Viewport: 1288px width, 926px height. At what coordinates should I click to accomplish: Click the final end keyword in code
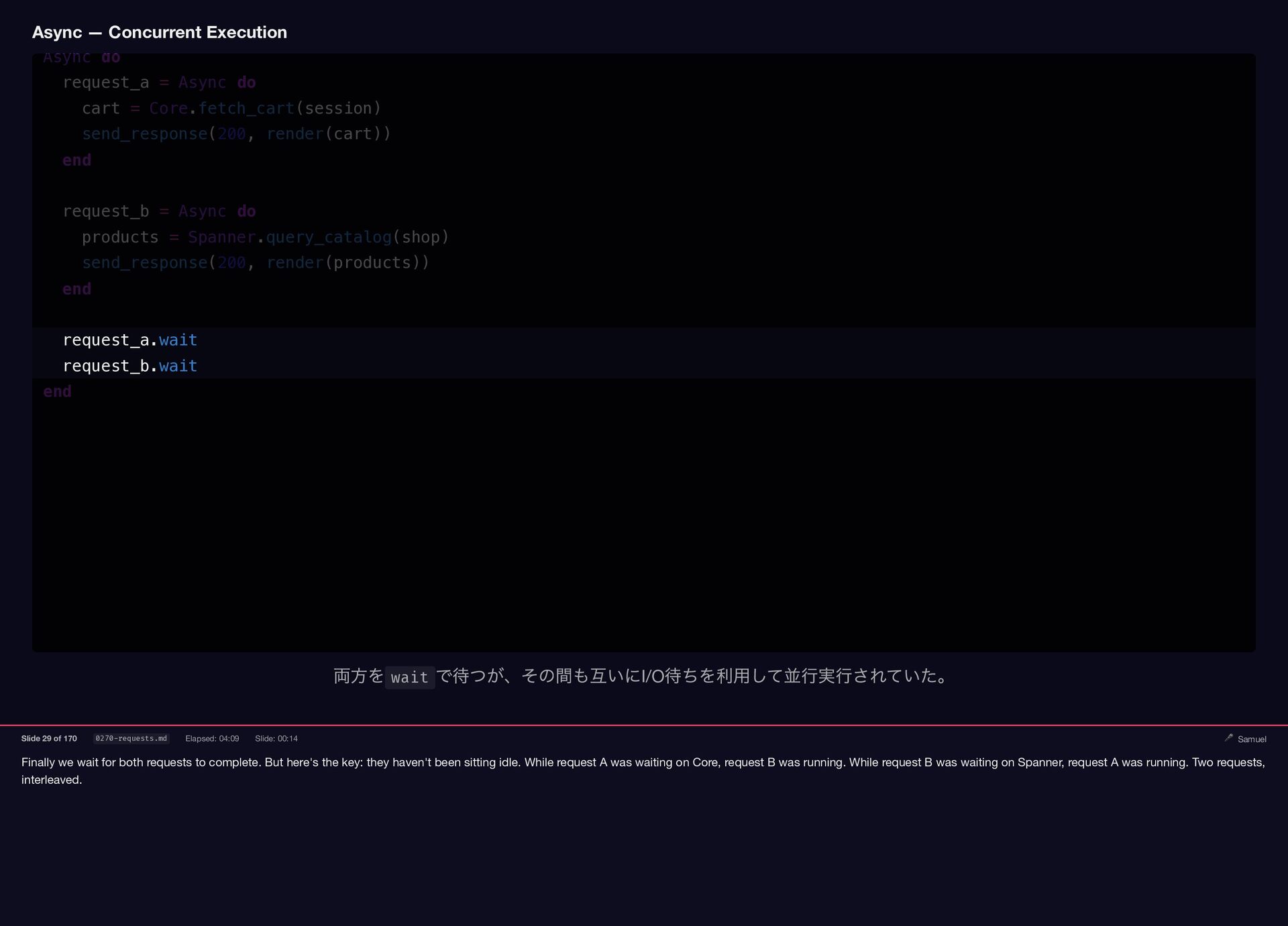57,391
